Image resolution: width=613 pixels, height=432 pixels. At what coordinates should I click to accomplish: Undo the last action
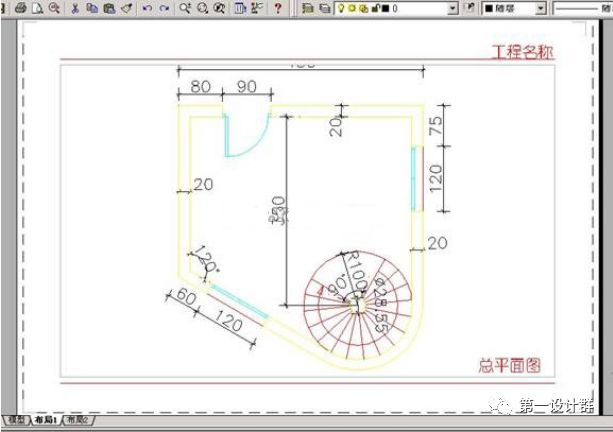point(147,8)
